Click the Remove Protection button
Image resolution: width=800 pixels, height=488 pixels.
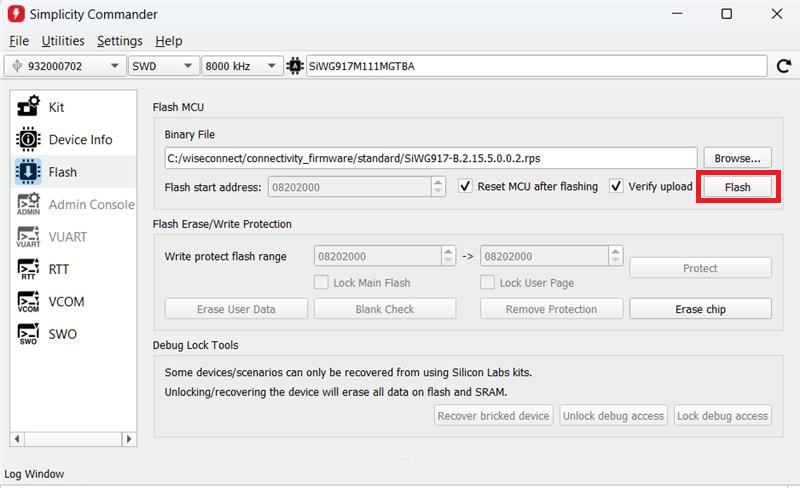[x=551, y=309]
